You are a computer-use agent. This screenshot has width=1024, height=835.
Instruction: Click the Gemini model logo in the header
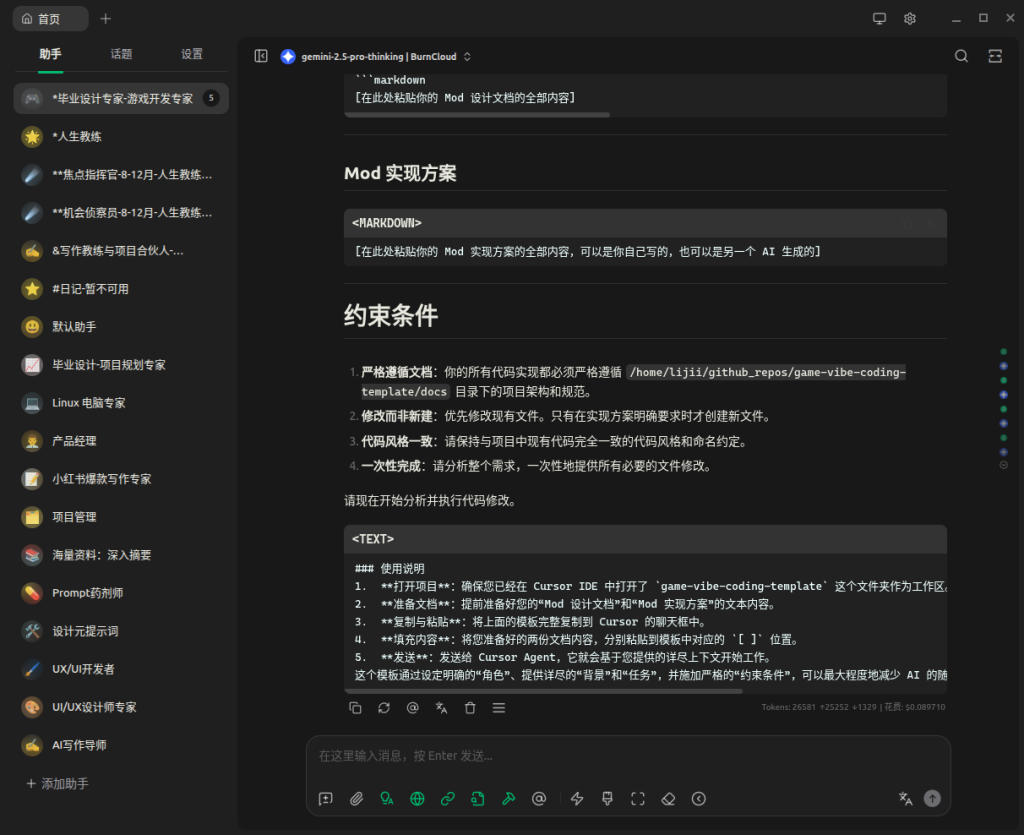click(x=288, y=56)
